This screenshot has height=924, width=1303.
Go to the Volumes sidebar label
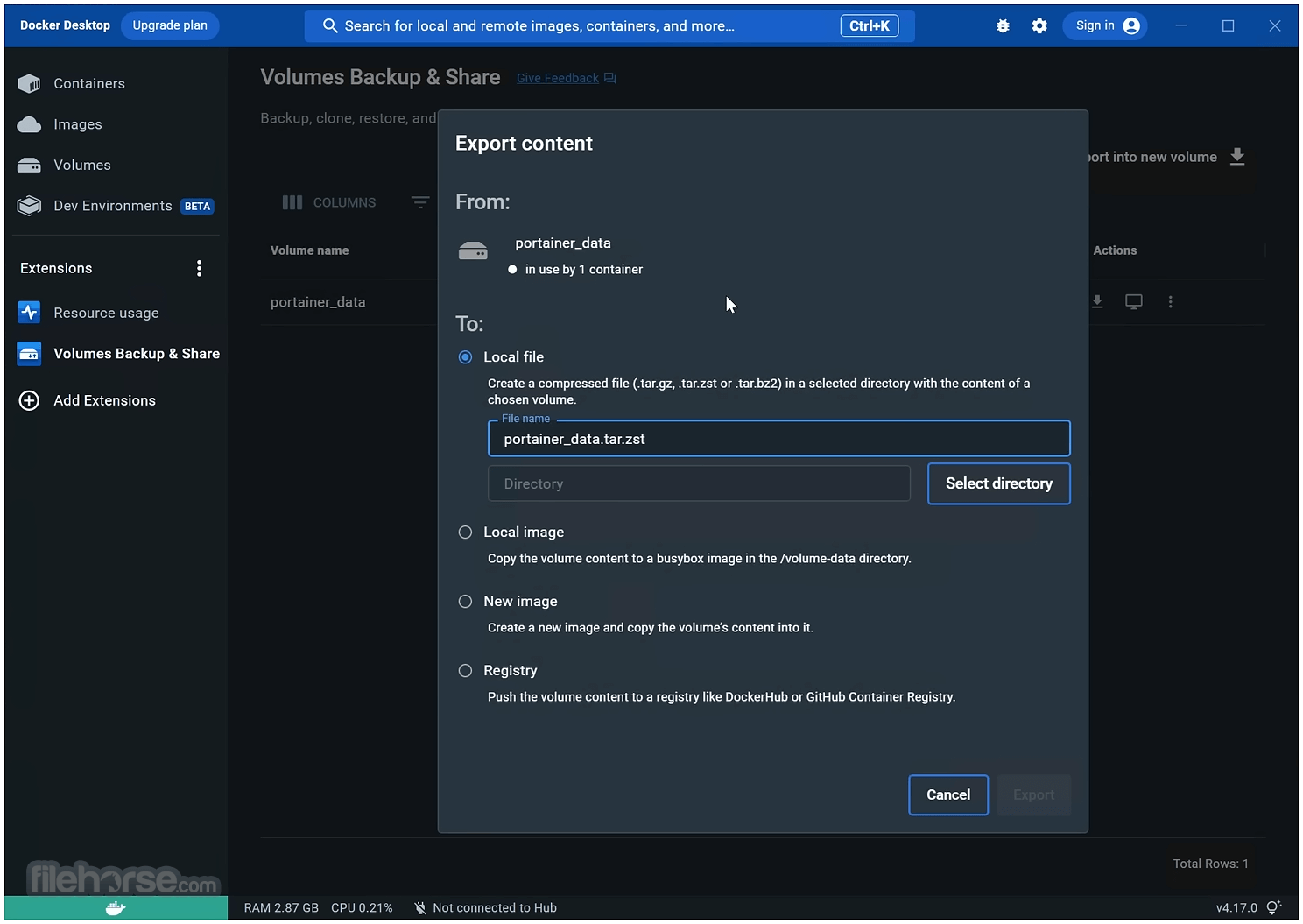point(82,165)
